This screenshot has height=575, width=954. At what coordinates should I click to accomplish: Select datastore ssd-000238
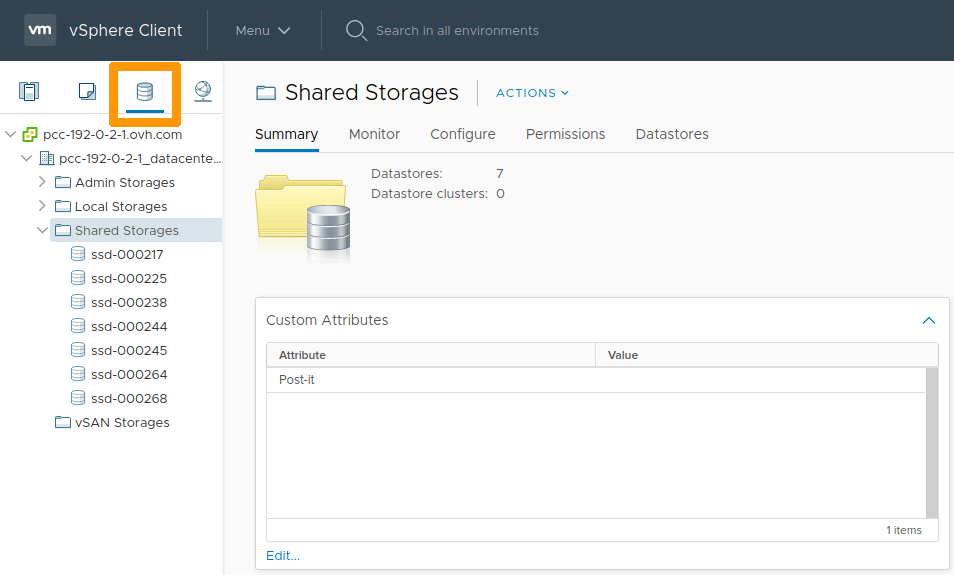129,302
